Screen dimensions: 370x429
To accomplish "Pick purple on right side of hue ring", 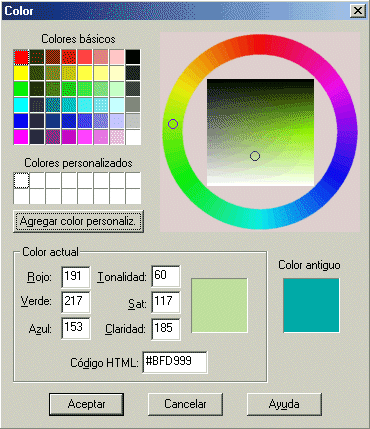I will coord(347,115).
